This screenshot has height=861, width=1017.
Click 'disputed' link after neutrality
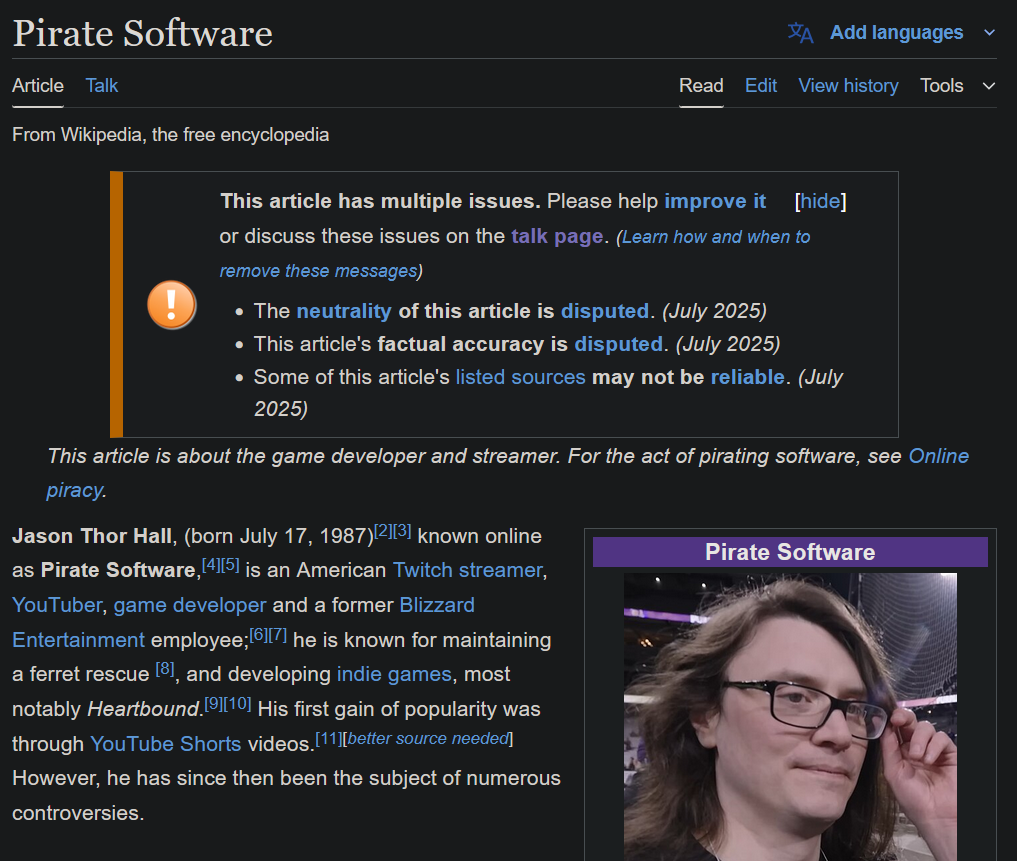(604, 311)
